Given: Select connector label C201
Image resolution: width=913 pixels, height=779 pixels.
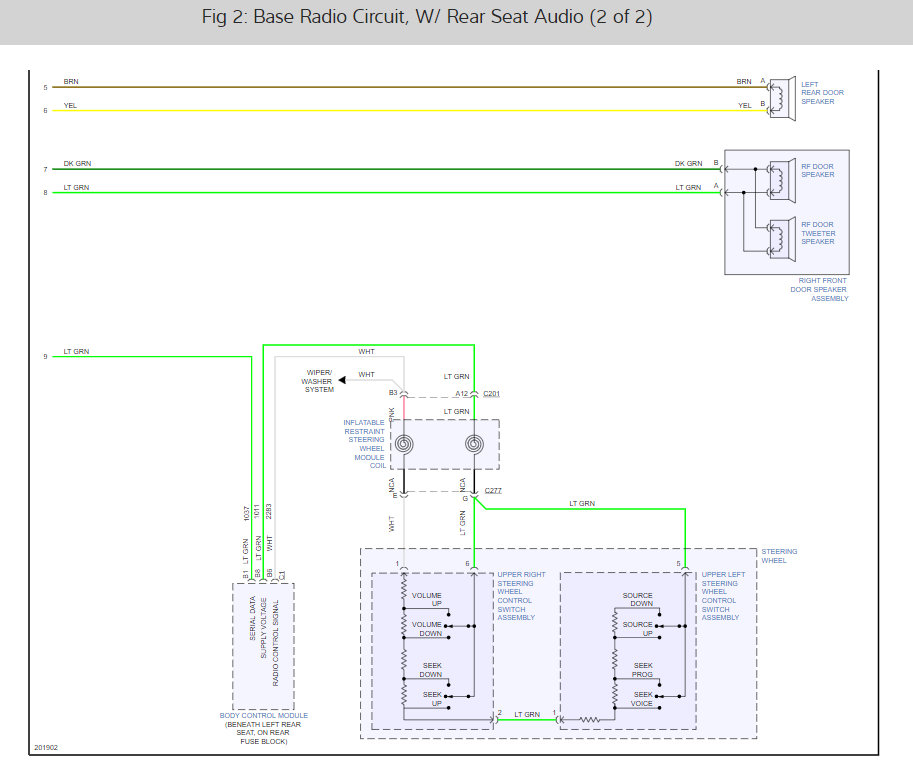Looking at the screenshot, I should (x=491, y=394).
